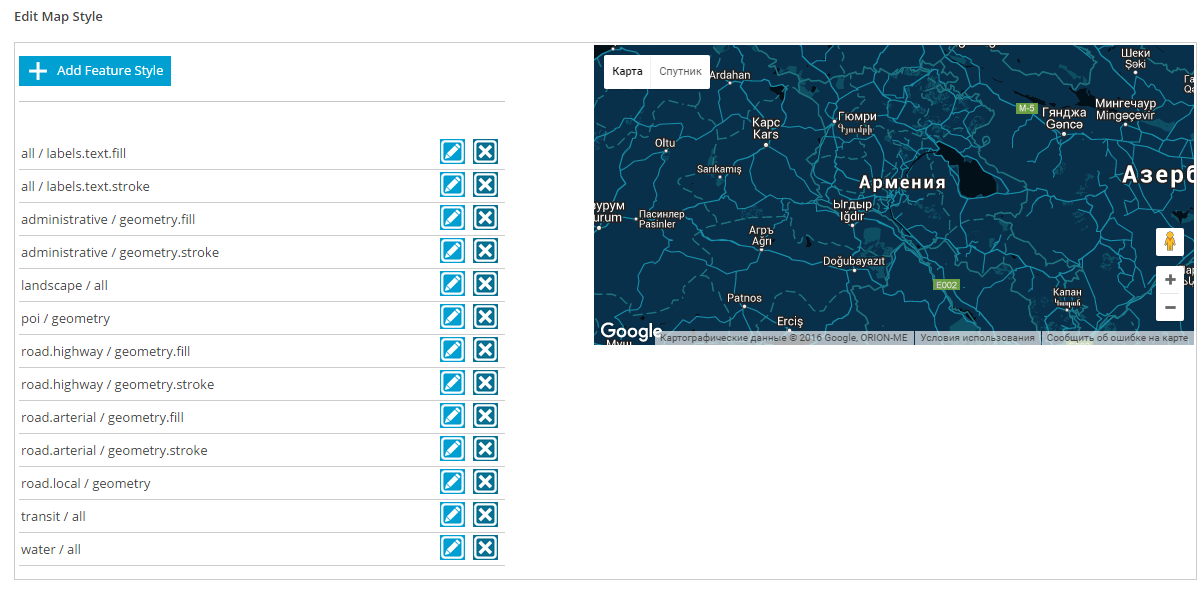Zoom out on the map preview
The image size is (1201, 595).
(1170, 307)
